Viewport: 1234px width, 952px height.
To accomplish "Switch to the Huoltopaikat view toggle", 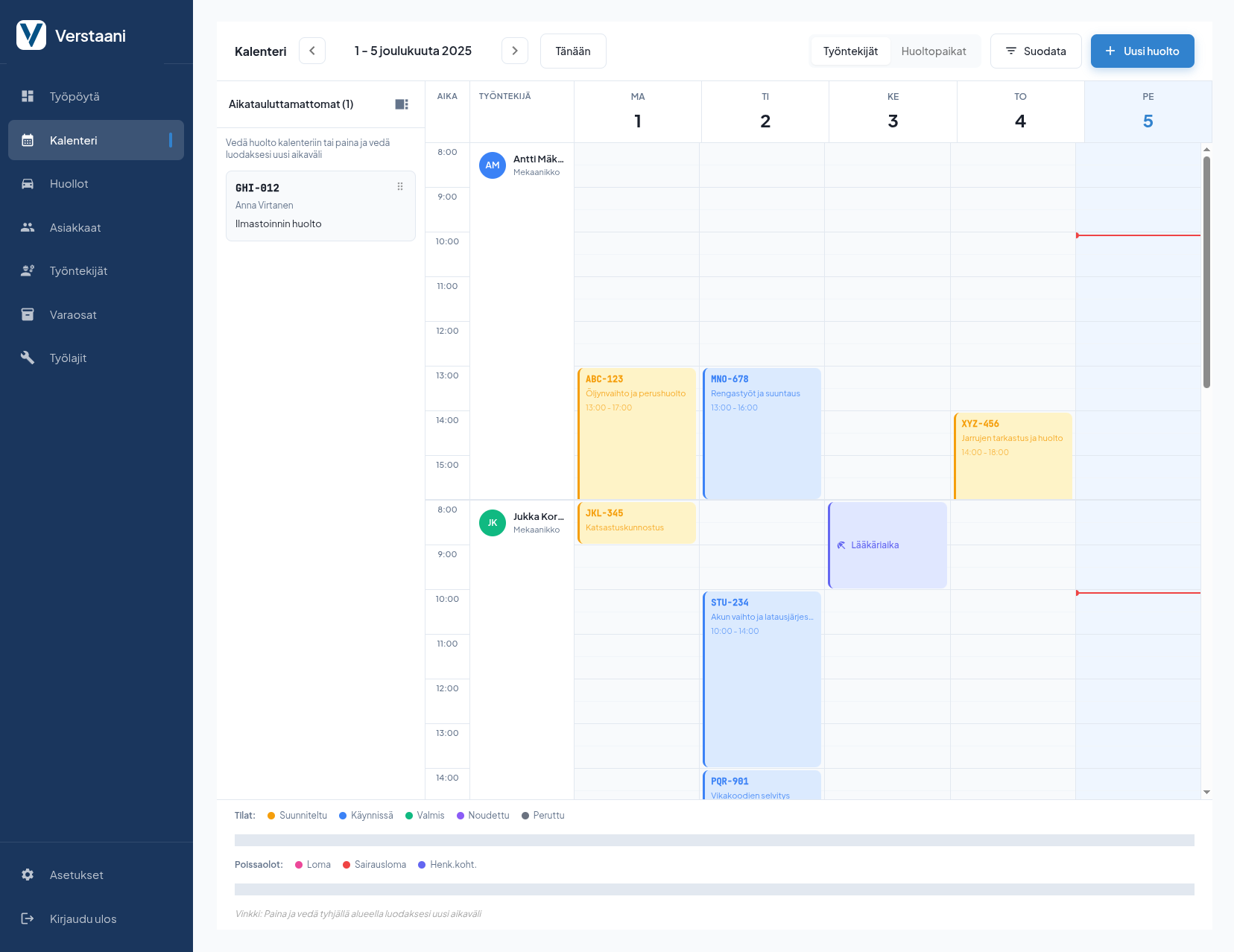I will click(x=934, y=51).
